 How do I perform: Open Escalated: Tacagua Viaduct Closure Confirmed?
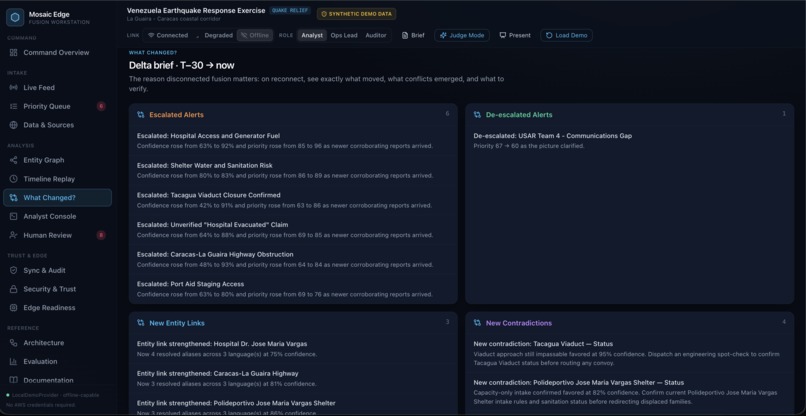[293, 200]
